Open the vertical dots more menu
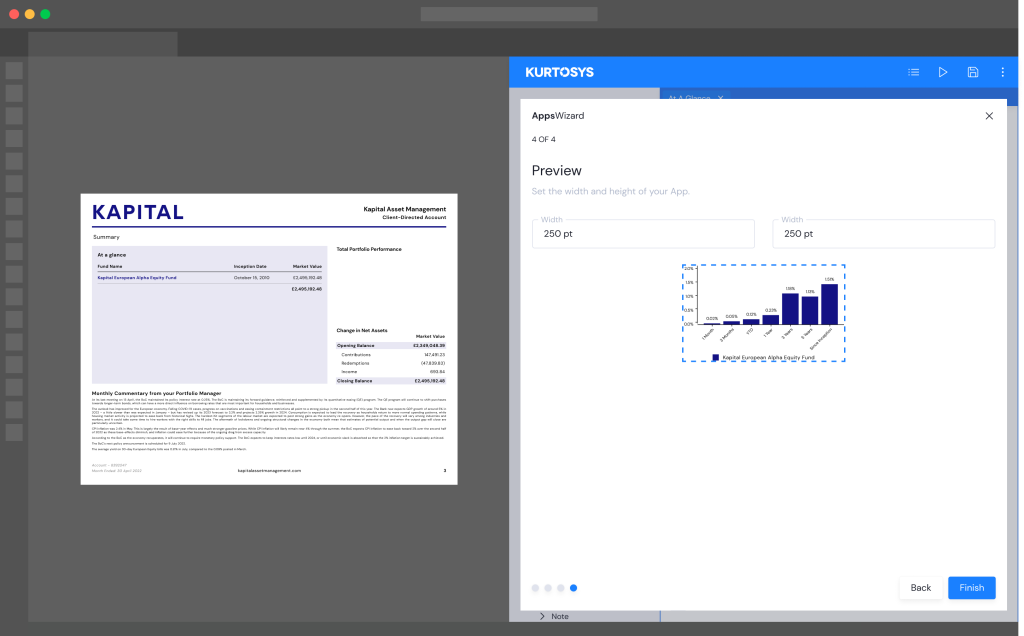1024x636 pixels. point(1002,72)
